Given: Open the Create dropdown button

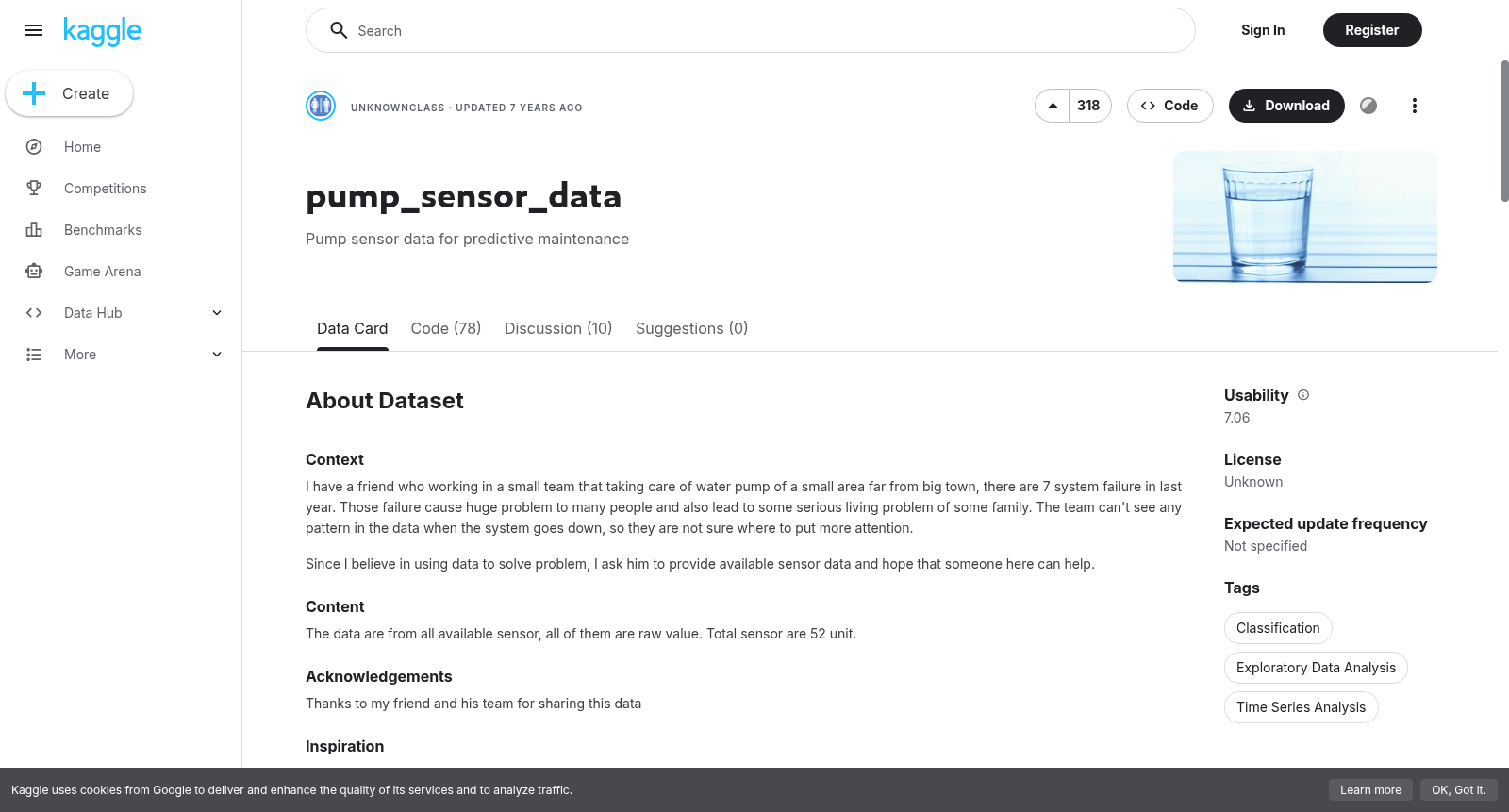Looking at the screenshot, I should pos(69,93).
